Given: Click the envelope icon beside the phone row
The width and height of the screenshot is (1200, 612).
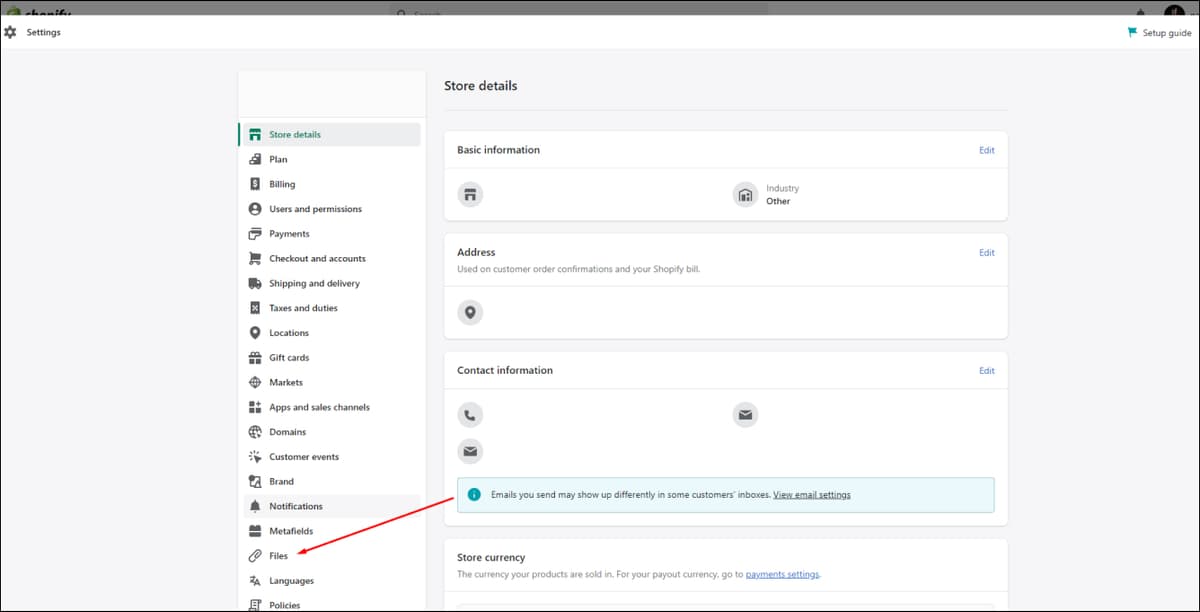Looking at the screenshot, I should 745,415.
